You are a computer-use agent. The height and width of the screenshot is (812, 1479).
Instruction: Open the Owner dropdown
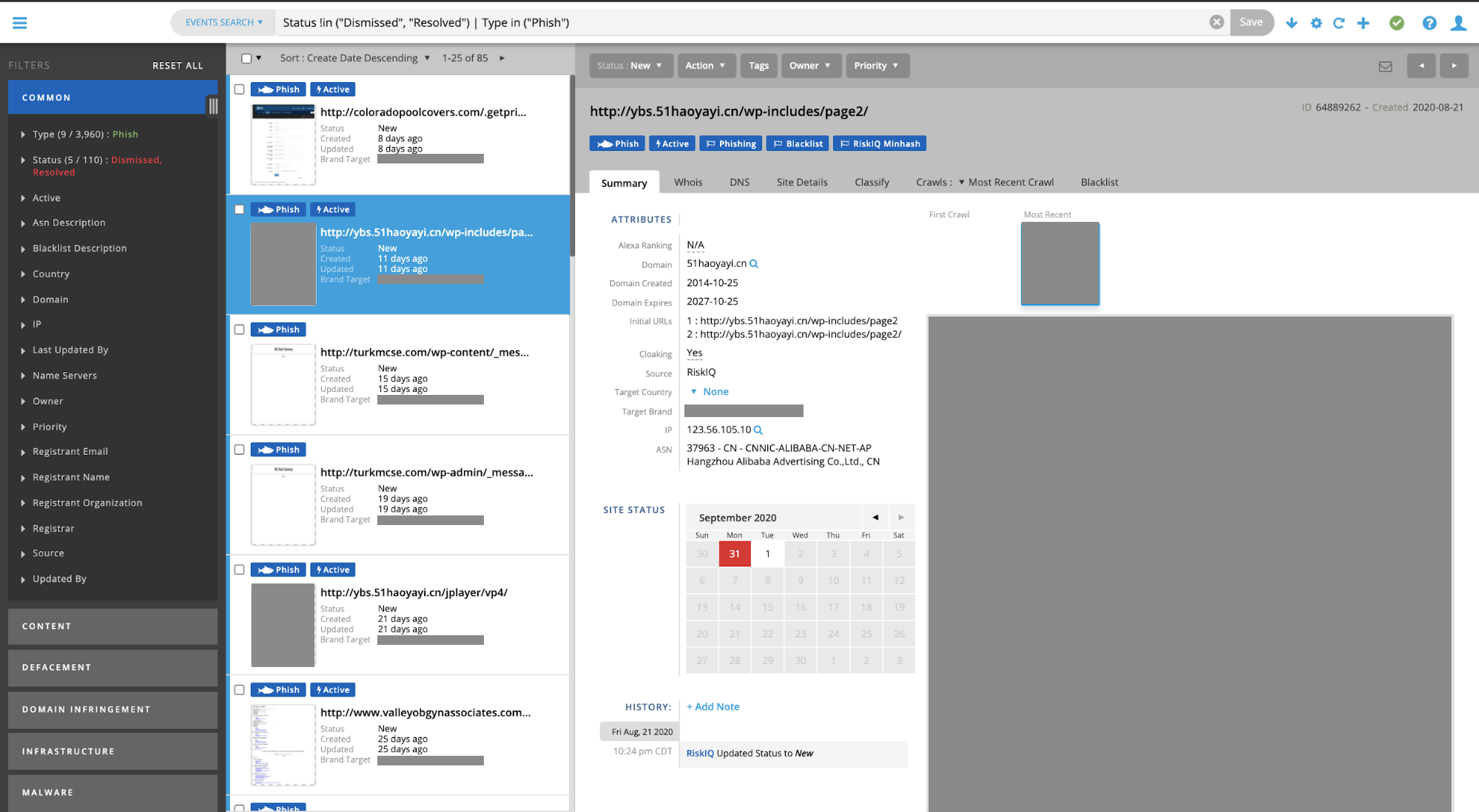pos(811,66)
